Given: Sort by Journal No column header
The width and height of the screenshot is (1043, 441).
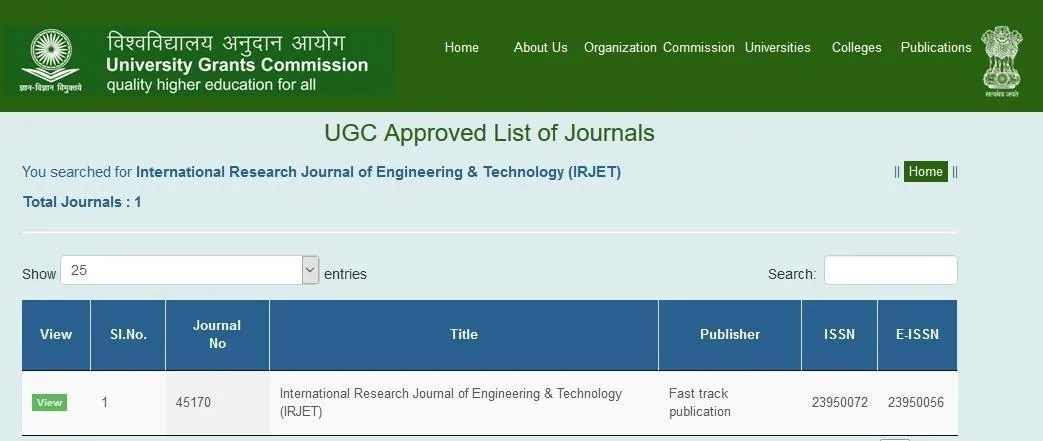Looking at the screenshot, I should click(x=218, y=335).
